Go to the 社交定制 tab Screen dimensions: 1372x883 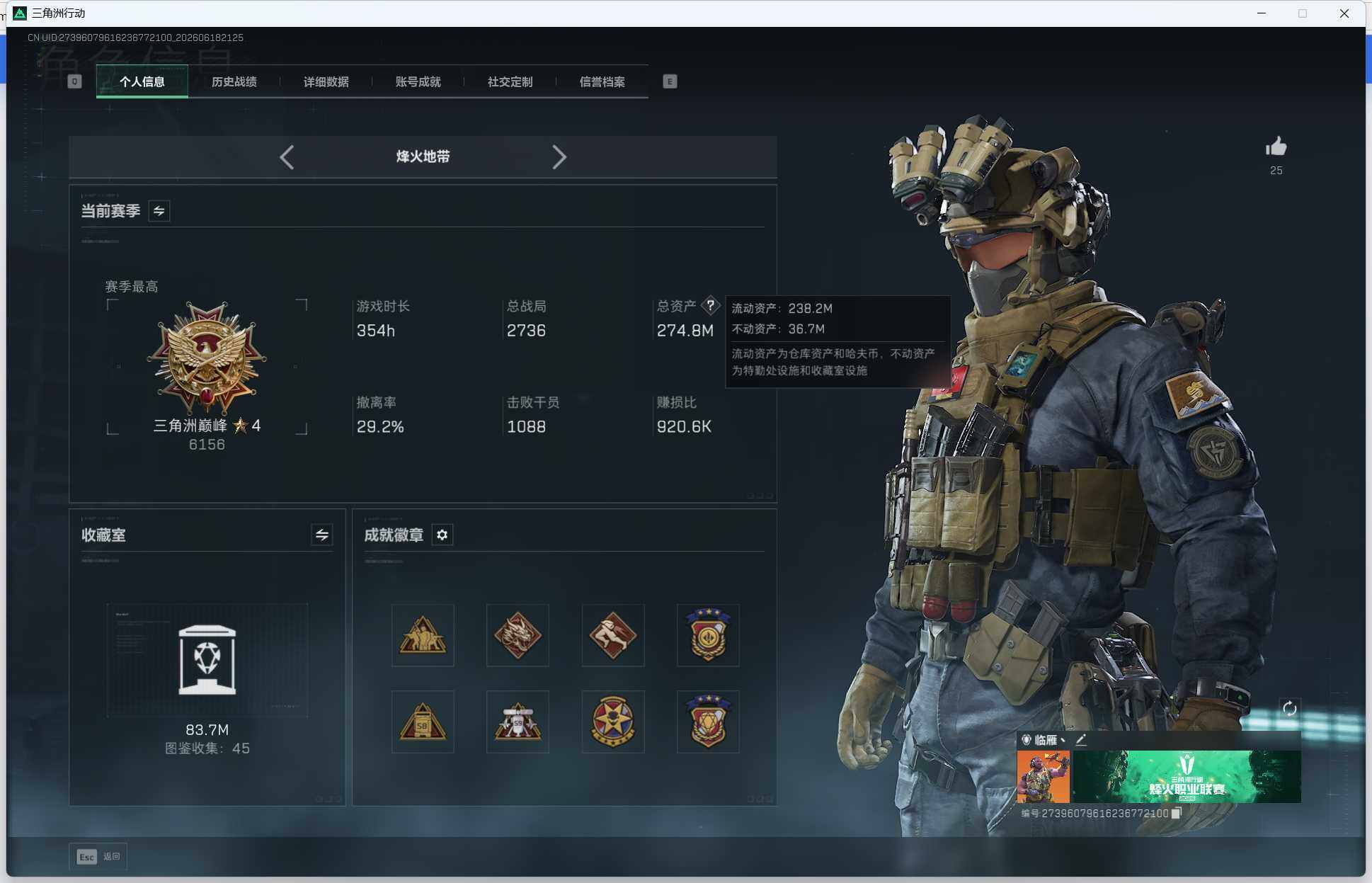point(510,82)
